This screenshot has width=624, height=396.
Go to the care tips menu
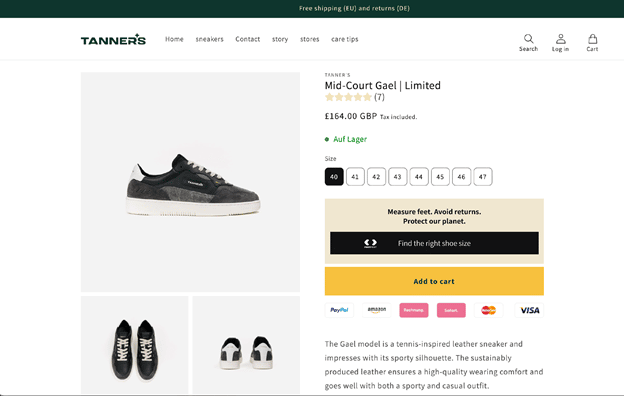point(345,39)
